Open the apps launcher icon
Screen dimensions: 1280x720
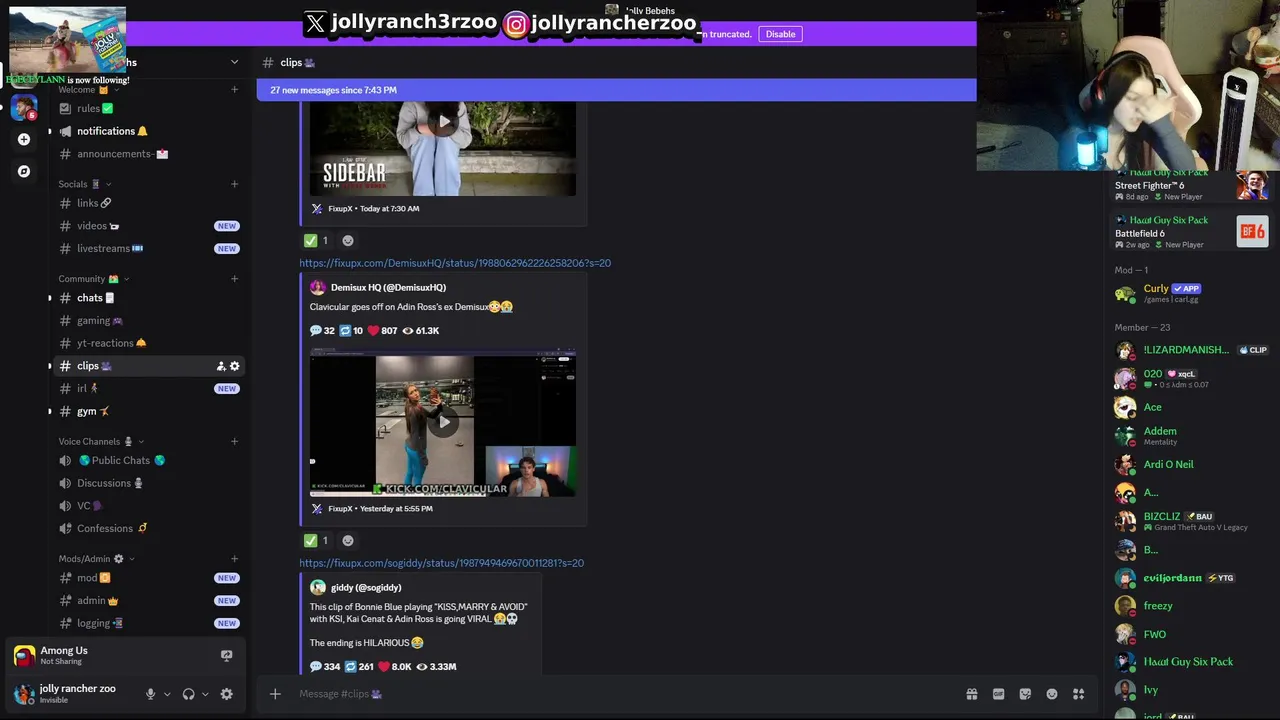coord(1079,694)
